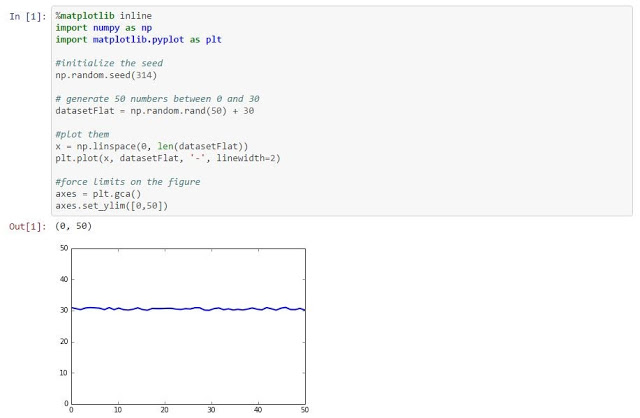Click the #plot them comment

pos(78,134)
